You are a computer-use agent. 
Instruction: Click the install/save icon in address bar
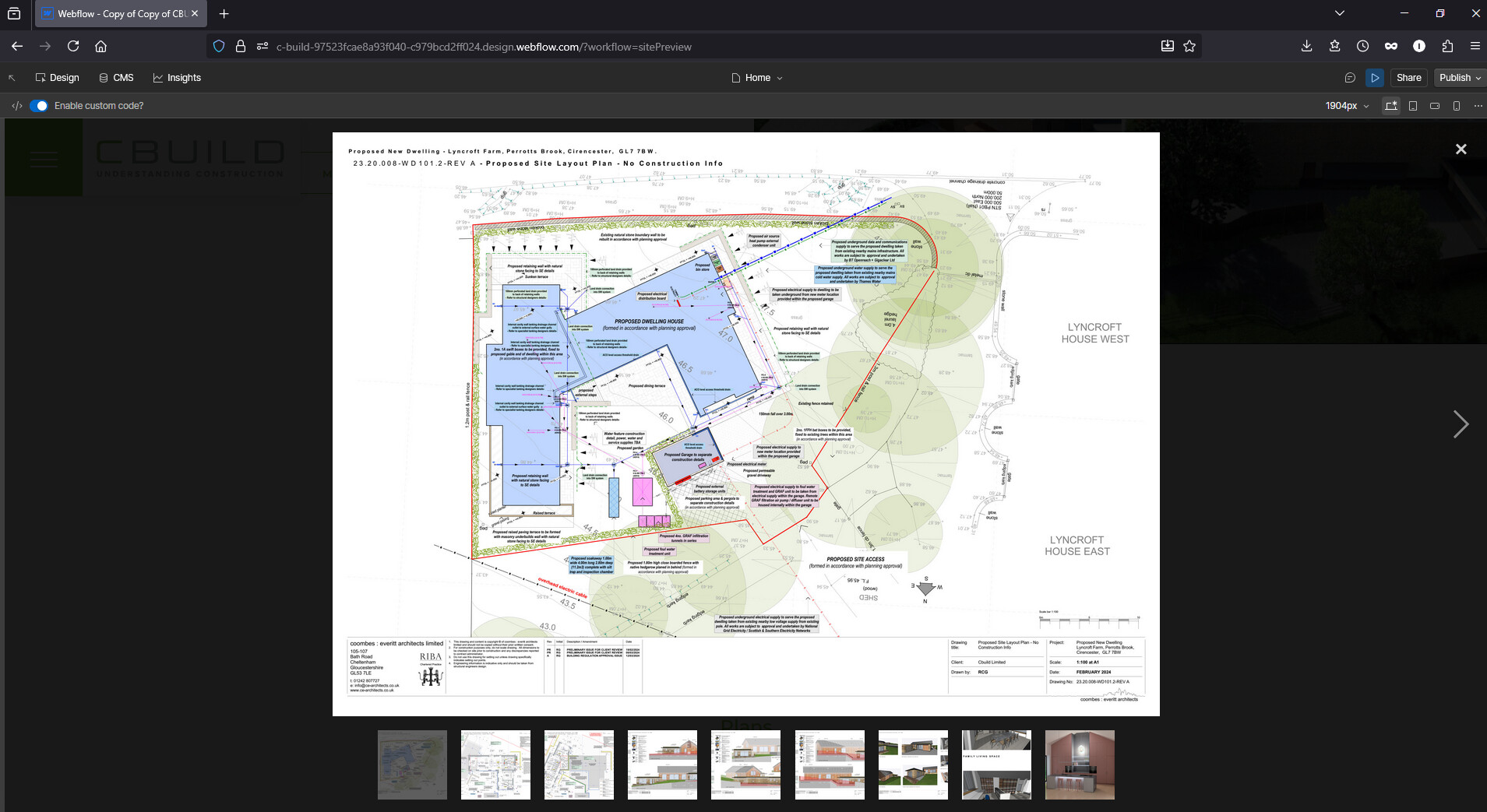click(1168, 46)
